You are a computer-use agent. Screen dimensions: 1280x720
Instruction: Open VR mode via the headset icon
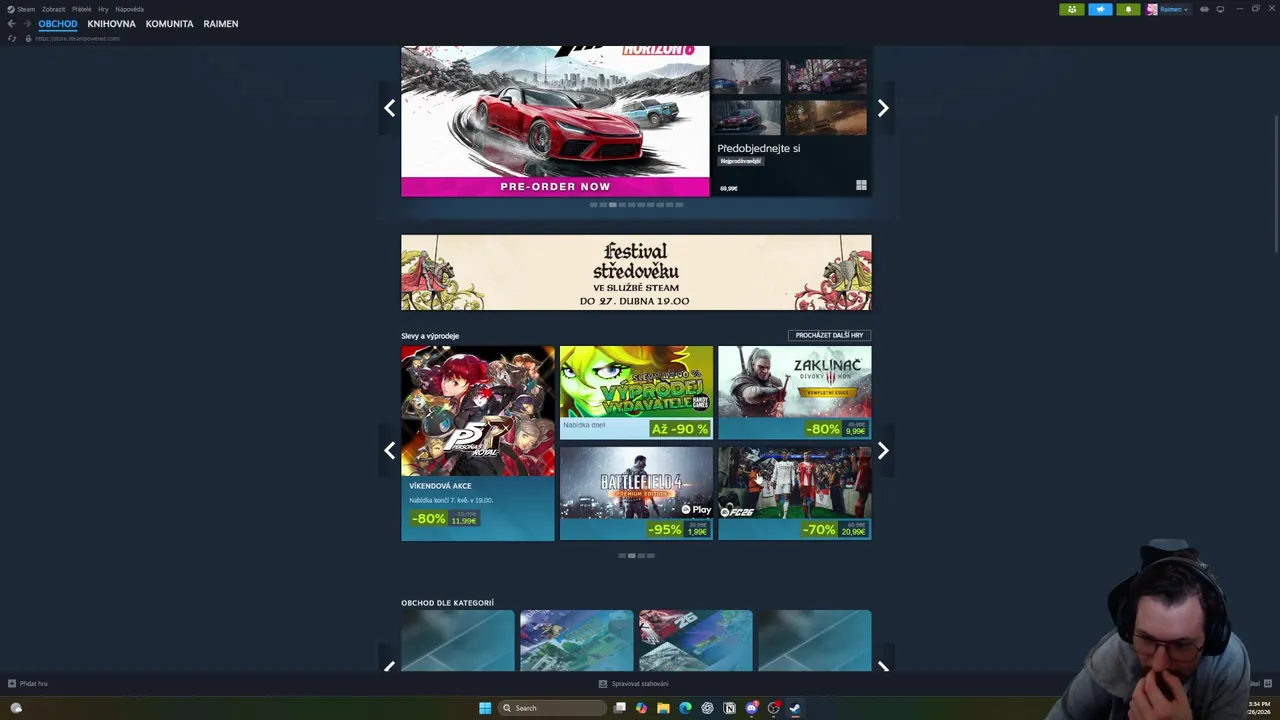tap(1204, 9)
